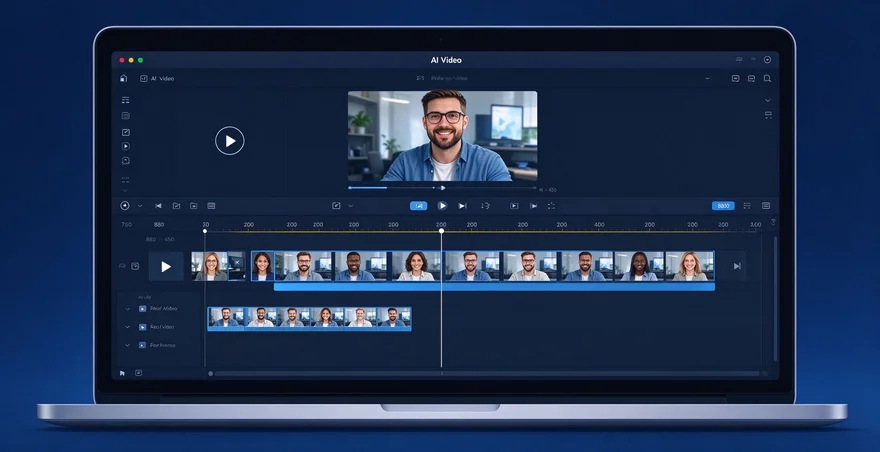The height and width of the screenshot is (452, 880).
Task: Collapse the second video layer chevron
Action: (128, 327)
